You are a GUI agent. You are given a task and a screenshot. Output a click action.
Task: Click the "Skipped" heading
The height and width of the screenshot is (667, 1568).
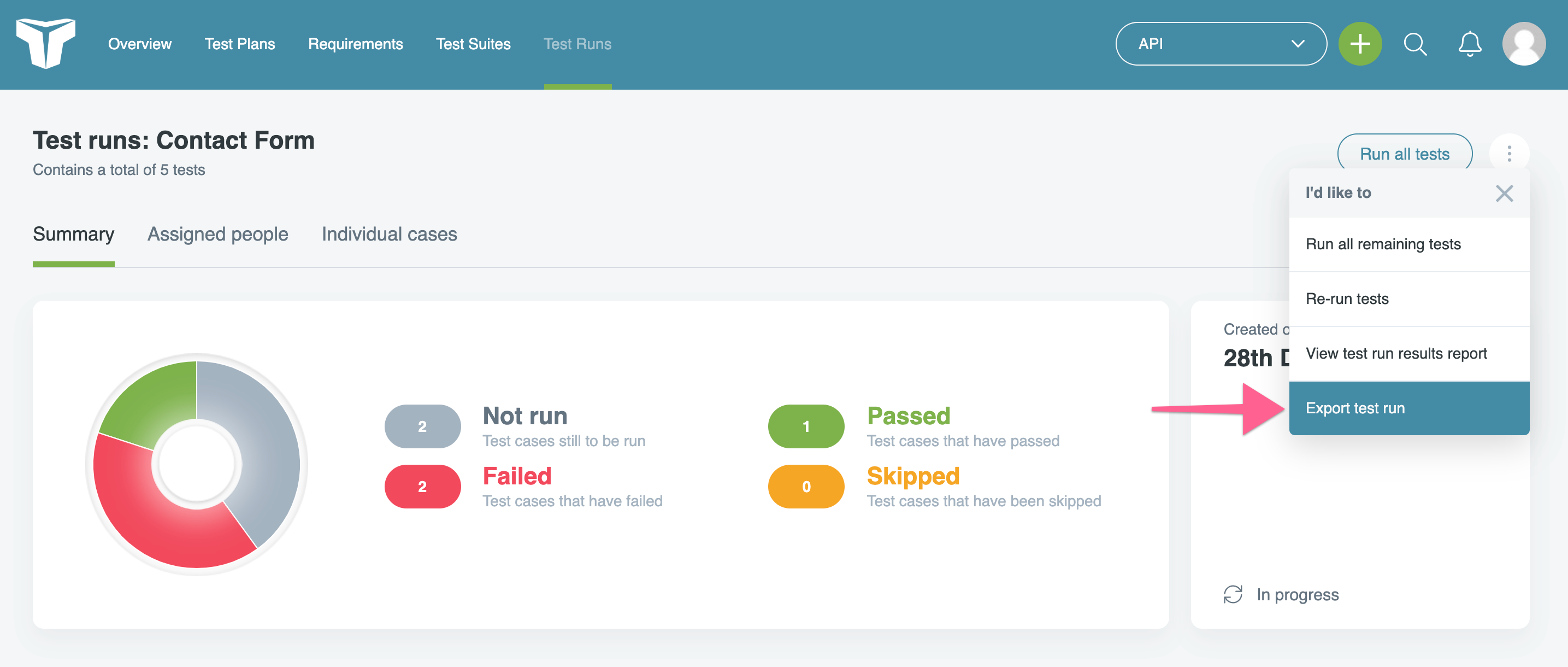point(913,476)
